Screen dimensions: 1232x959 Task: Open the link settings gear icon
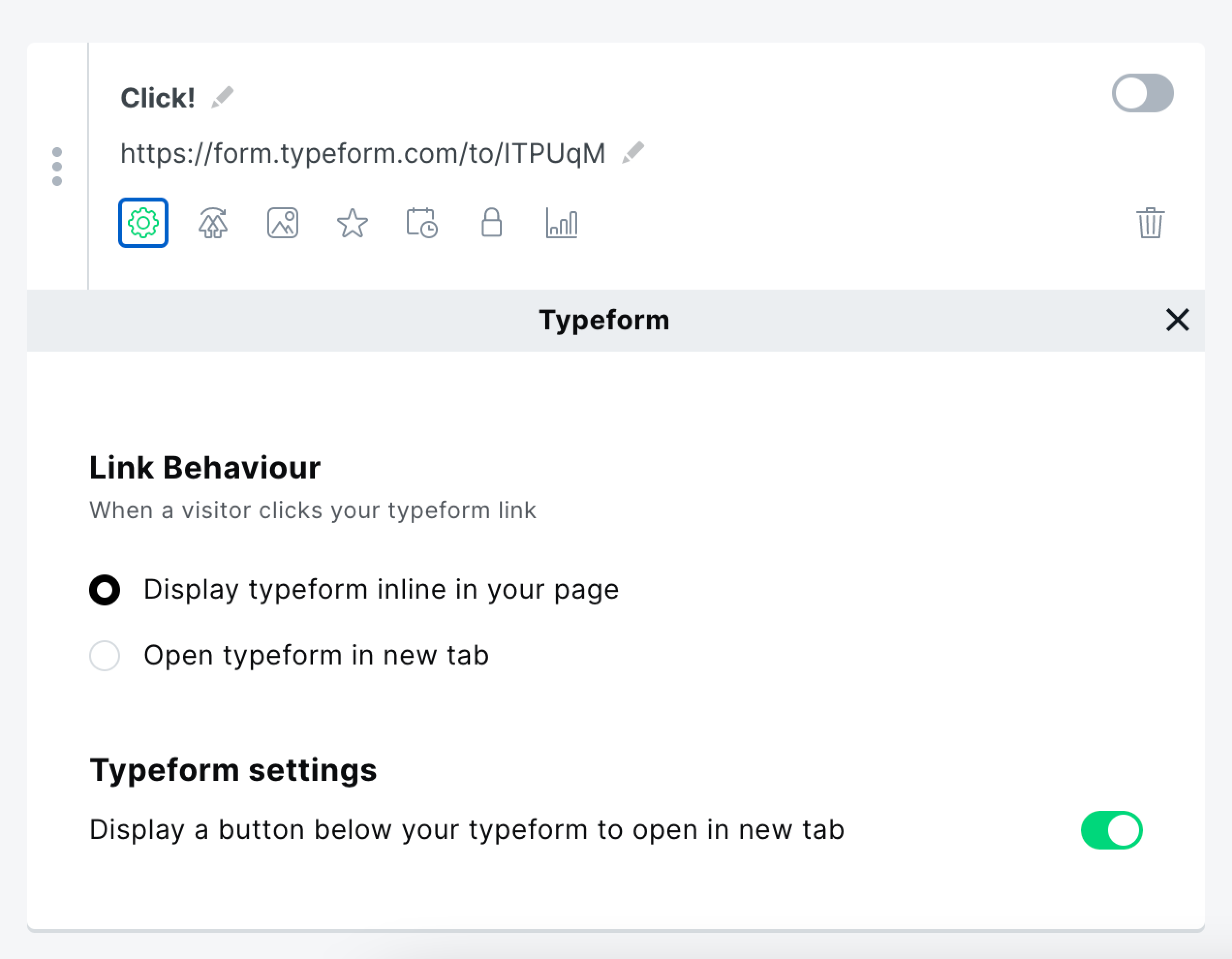coord(143,223)
